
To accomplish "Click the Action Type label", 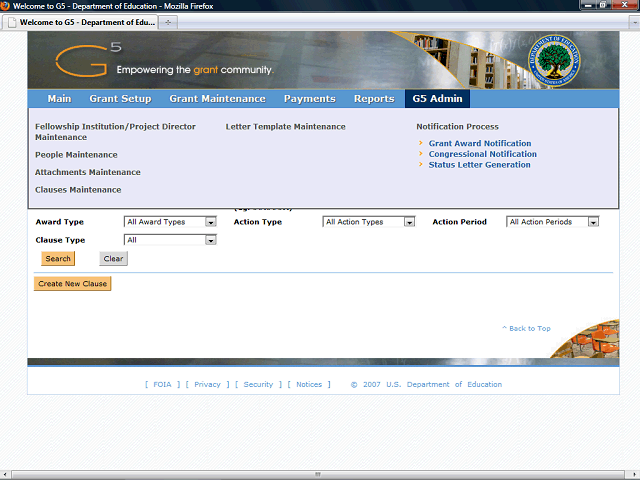I will click(x=258, y=222).
